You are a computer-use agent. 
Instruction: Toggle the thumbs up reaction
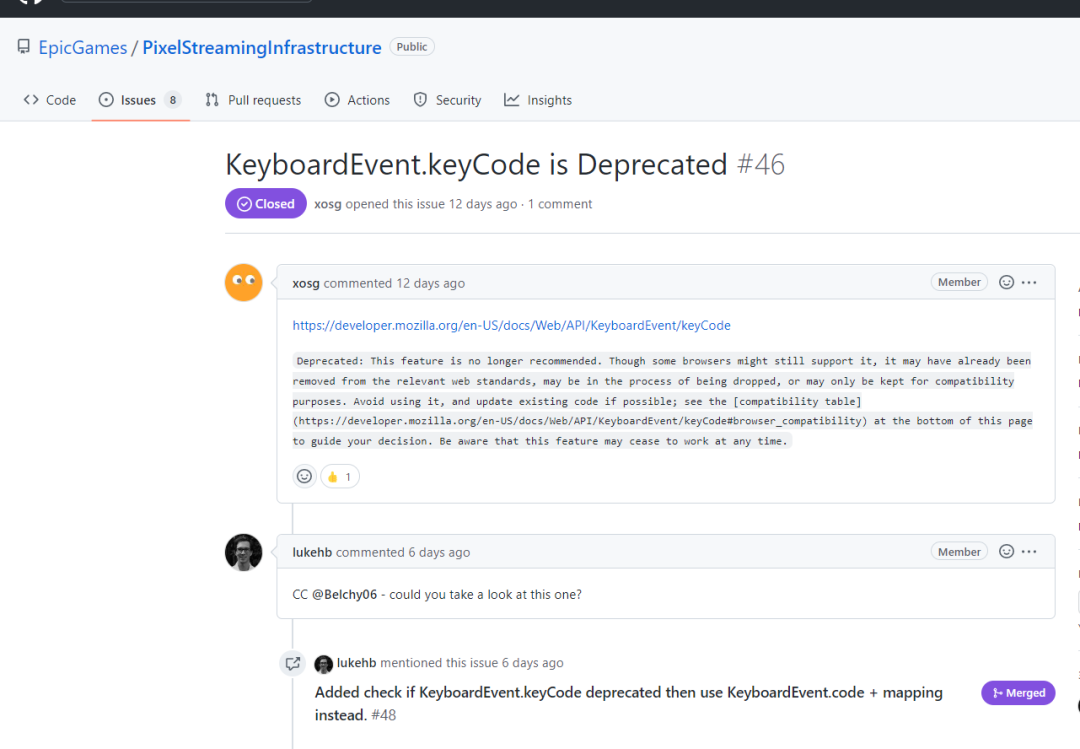[x=340, y=477]
